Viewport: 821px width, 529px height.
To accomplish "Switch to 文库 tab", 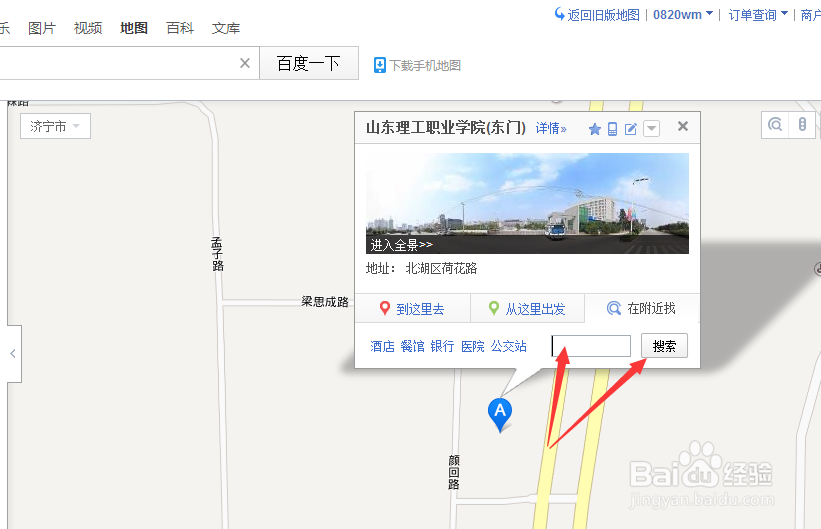I will [226, 28].
